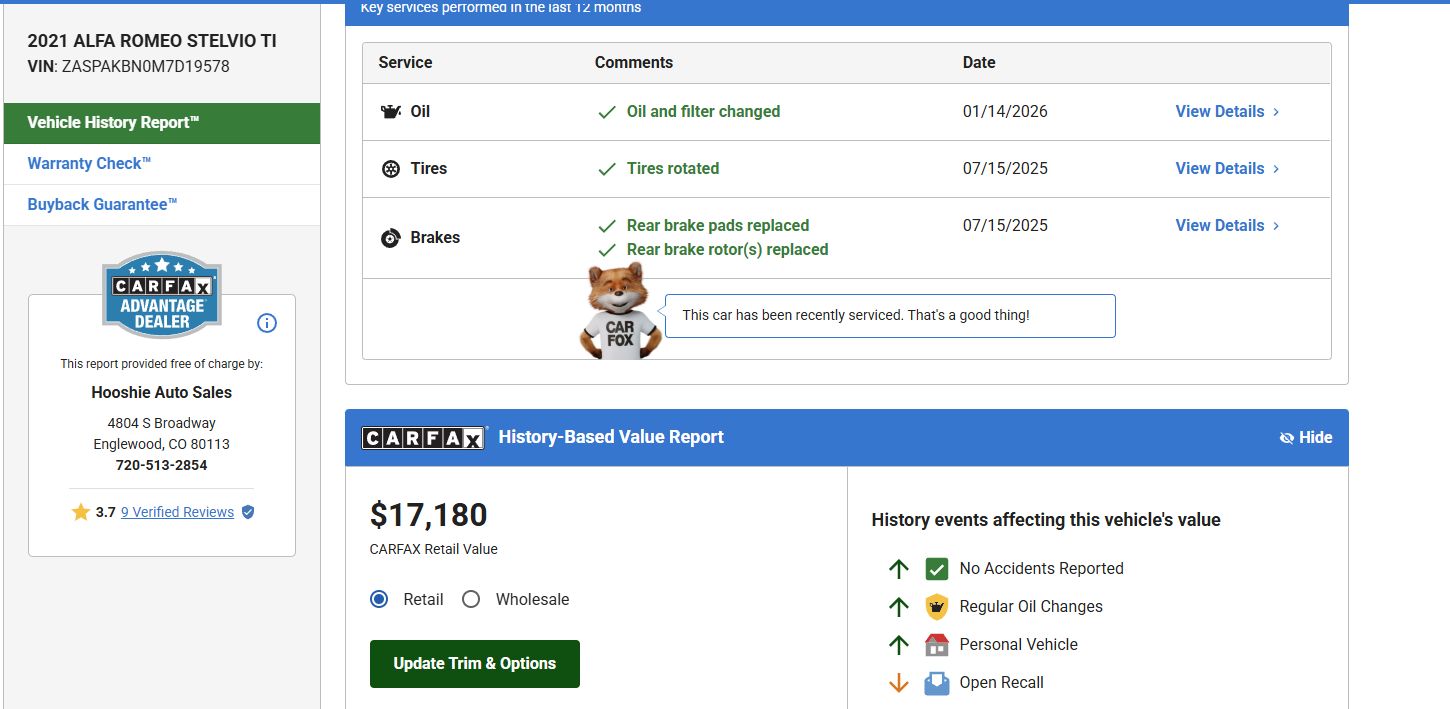Viewport: 1450px width, 709px height.
Task: Expand View Details for Tires service
Action: pos(1227,169)
